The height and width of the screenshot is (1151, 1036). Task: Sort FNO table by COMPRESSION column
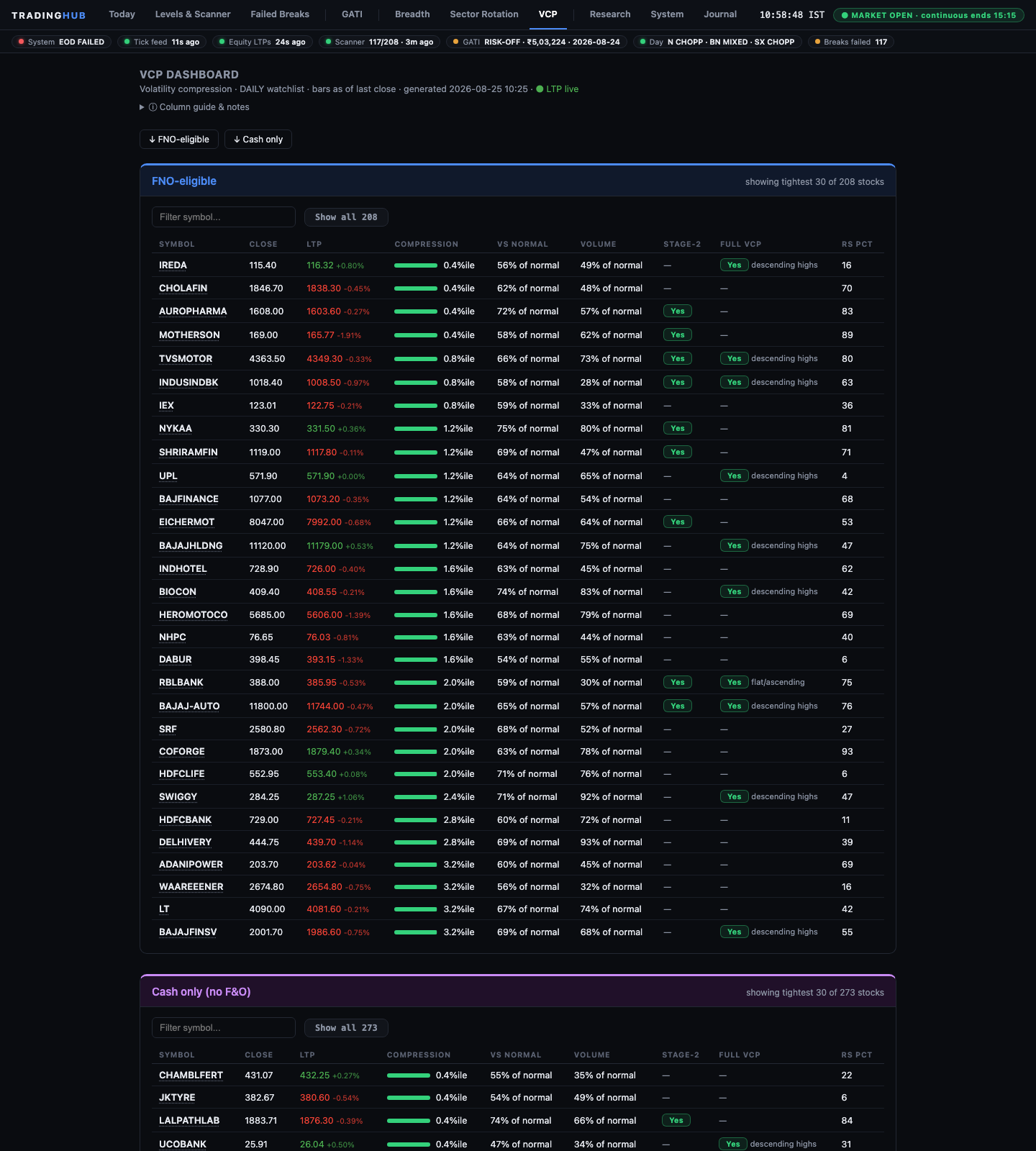pos(426,245)
